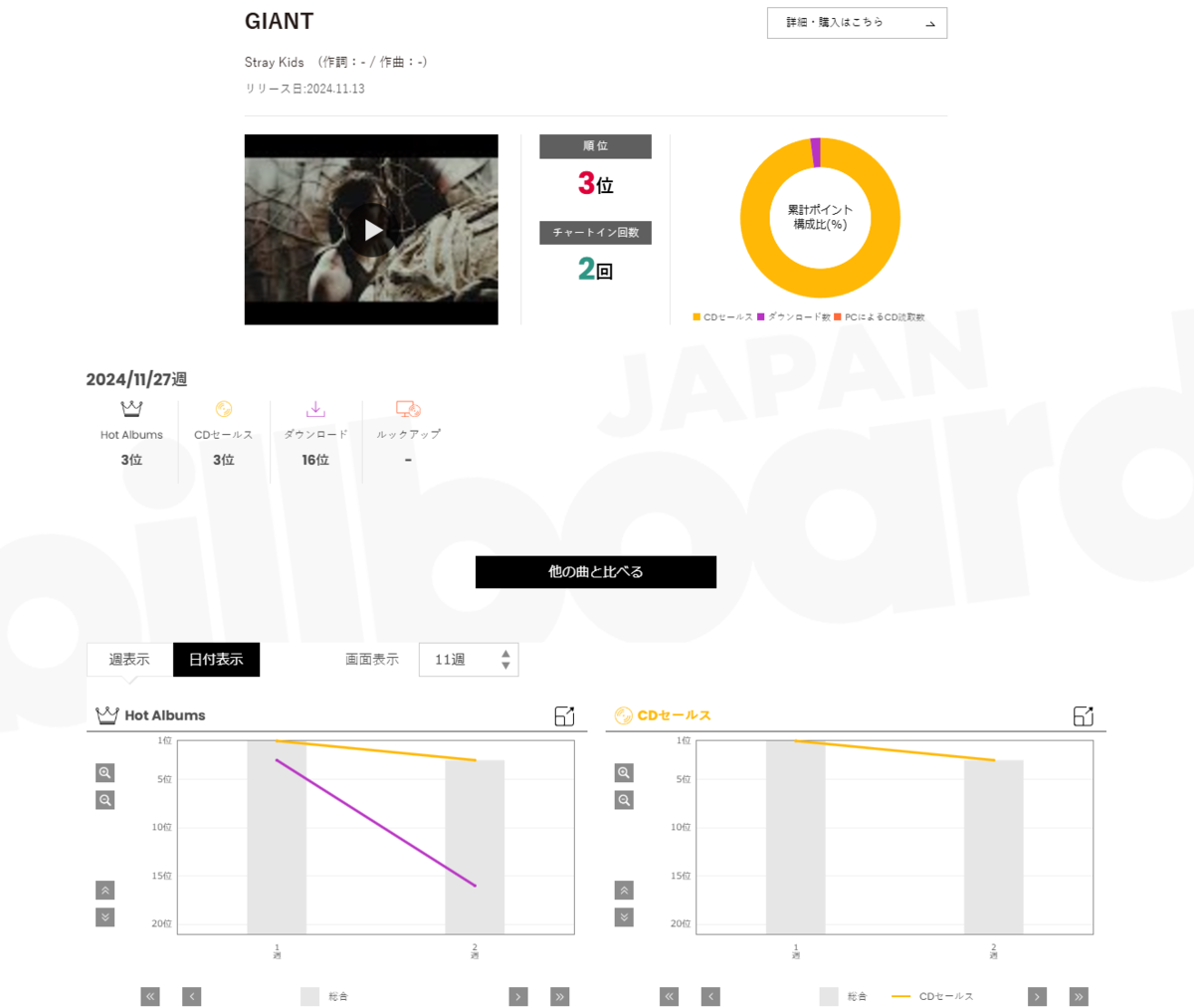1194x1008 pixels.
Task: Click the CDセールス chart heading disc icon
Action: coord(624,715)
